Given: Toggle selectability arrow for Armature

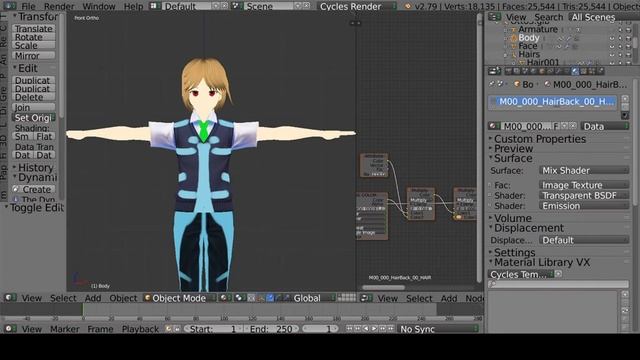Looking at the screenshot, I should [x=620, y=30].
